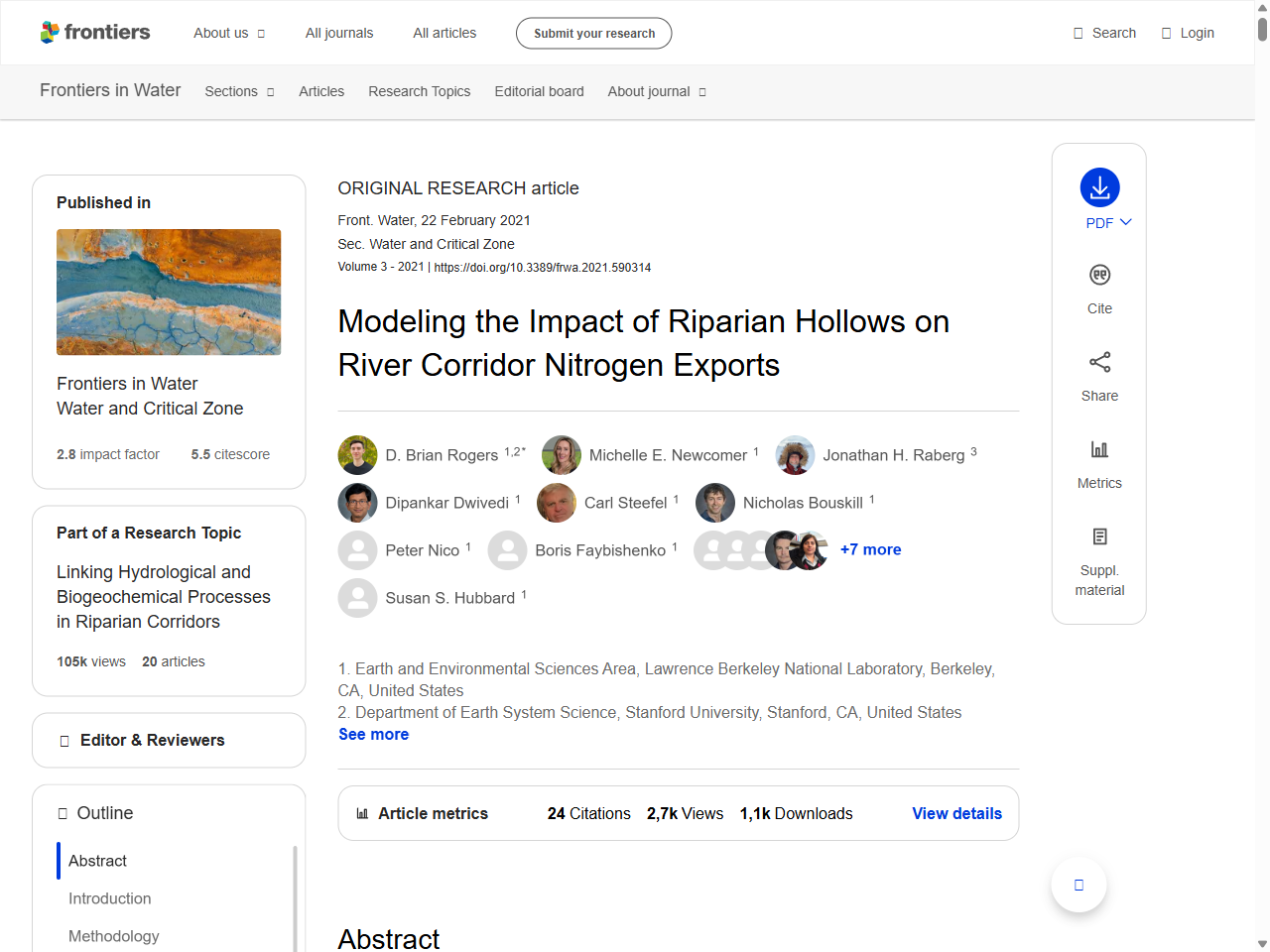Image resolution: width=1270 pixels, height=952 pixels.
Task: Open the Metrics bar chart icon
Action: 1099,449
